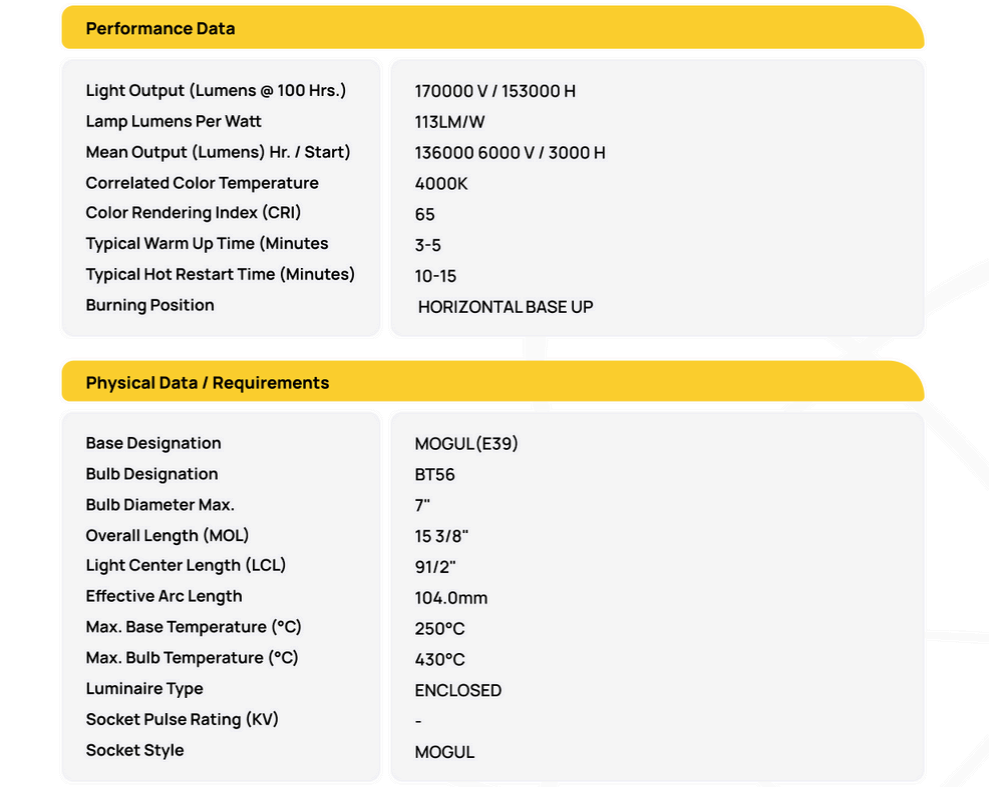Click the Performance Data section header
This screenshot has height=787, width=989.
160,28
